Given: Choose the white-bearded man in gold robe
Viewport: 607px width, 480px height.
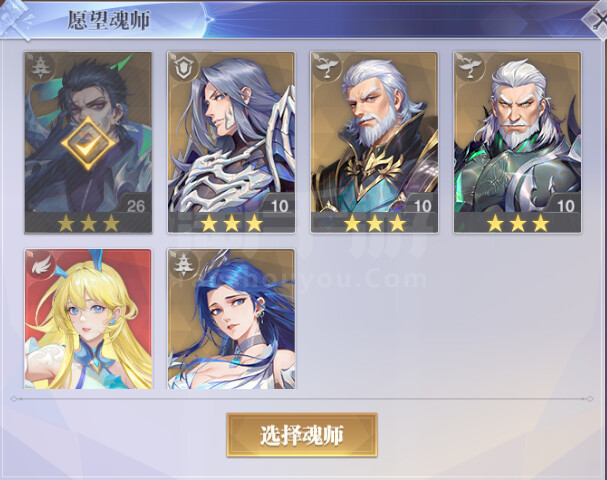Looking at the screenshot, I should coord(374,143).
